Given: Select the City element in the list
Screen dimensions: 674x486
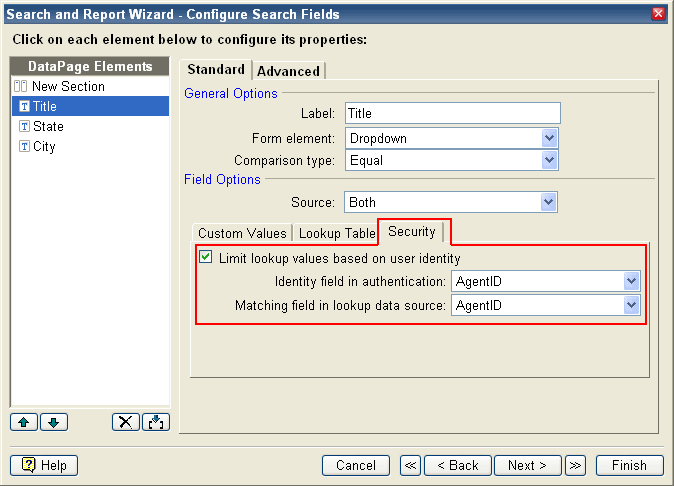Looking at the screenshot, I should tap(91, 147).
